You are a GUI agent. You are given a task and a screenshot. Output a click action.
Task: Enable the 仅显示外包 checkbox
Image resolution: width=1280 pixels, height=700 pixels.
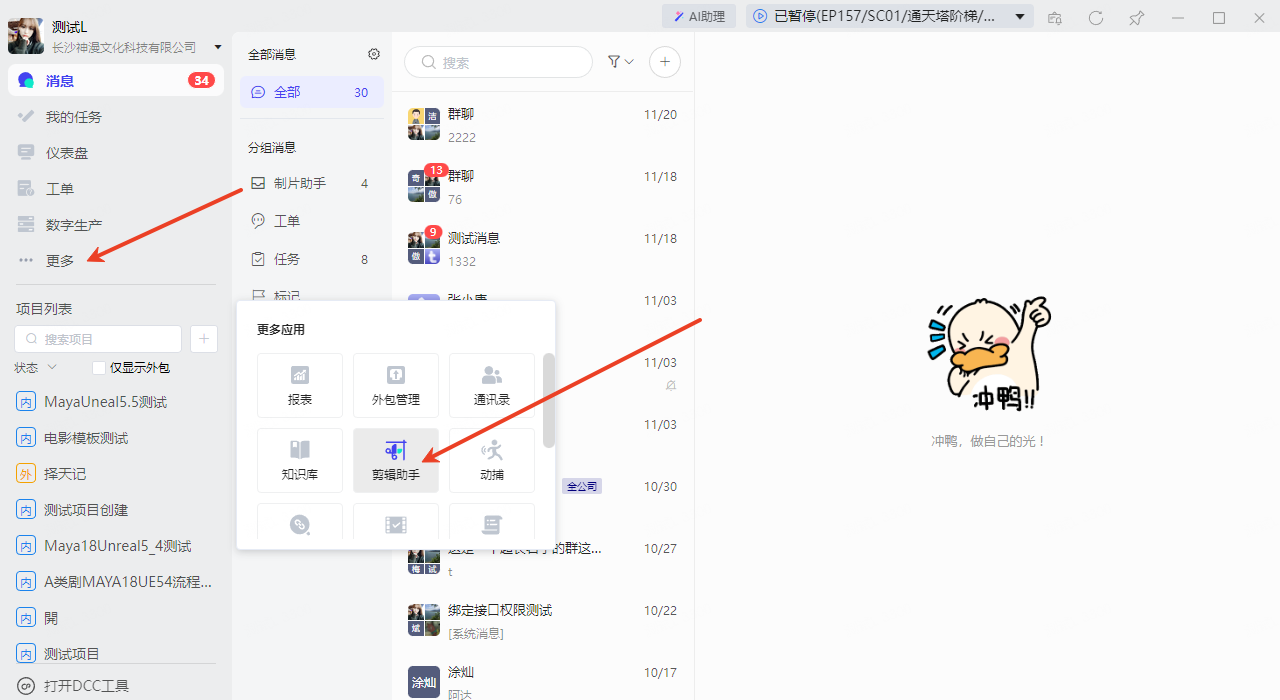coord(99,368)
